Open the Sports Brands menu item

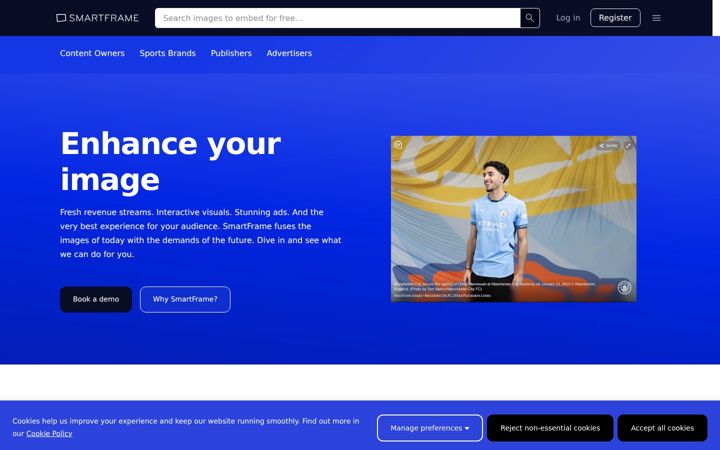point(168,53)
